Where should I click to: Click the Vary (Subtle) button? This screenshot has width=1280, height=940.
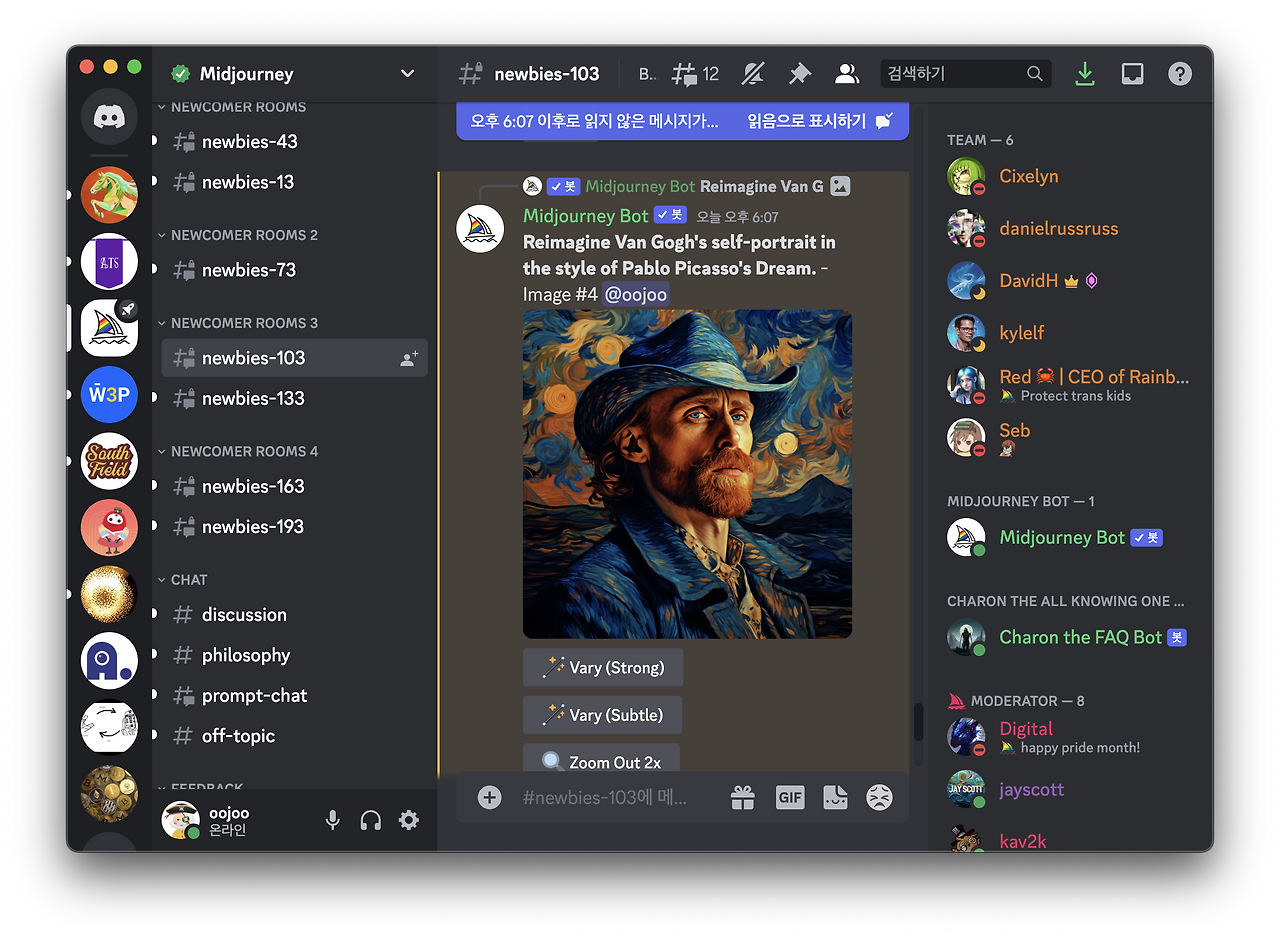pos(602,715)
